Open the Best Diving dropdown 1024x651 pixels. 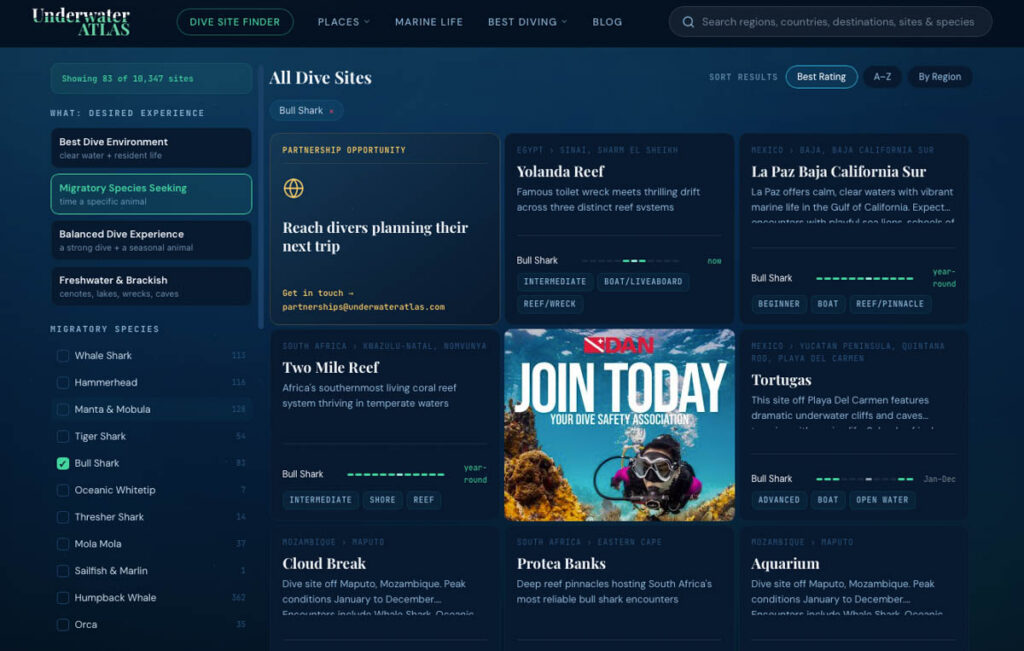[x=528, y=22]
